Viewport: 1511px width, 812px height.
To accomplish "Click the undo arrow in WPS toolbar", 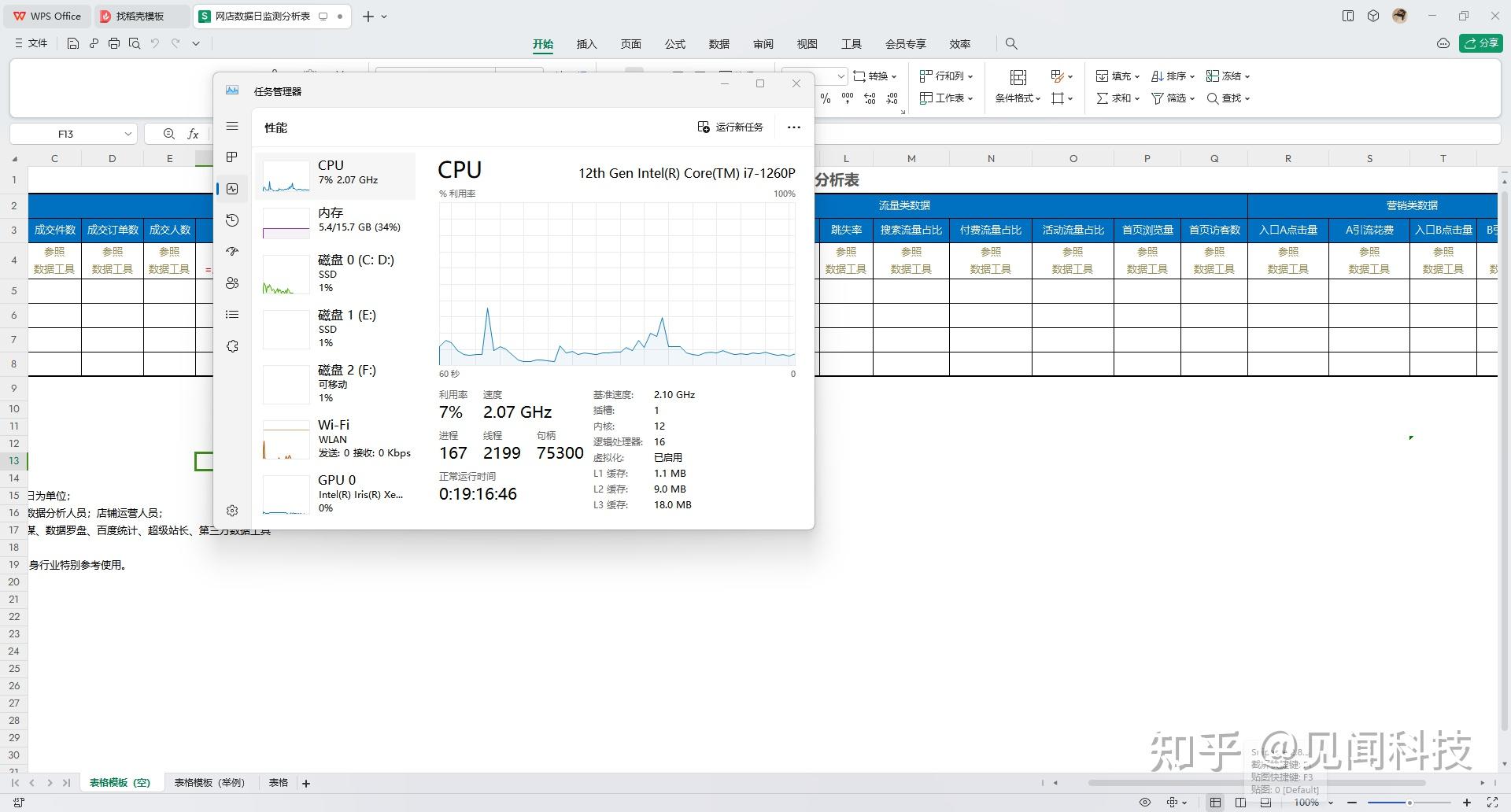I will 155,43.
